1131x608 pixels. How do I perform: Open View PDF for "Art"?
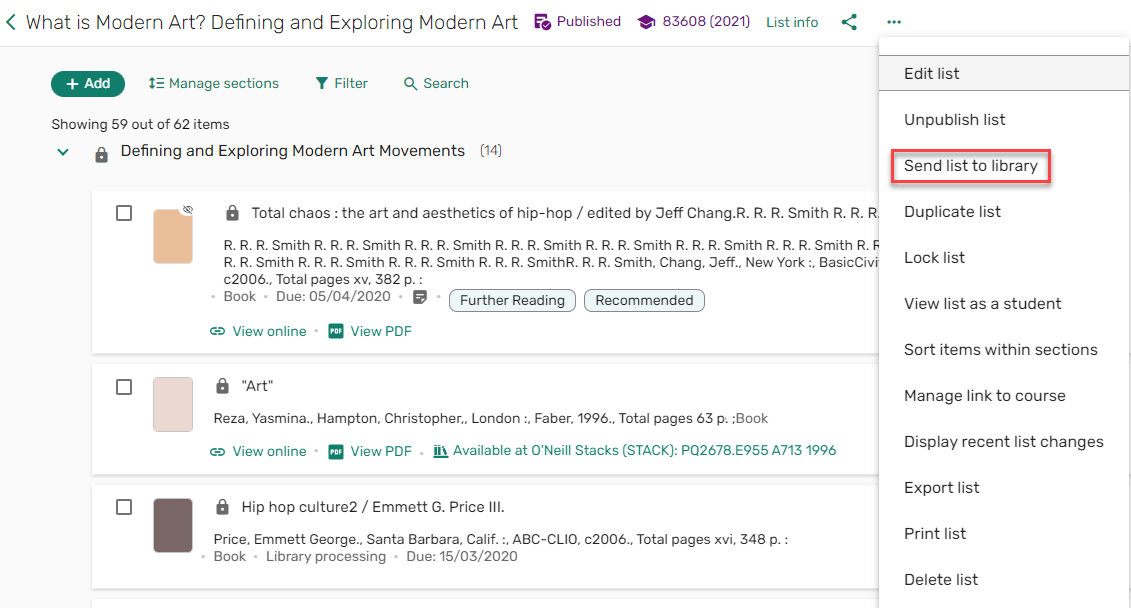[x=370, y=451]
